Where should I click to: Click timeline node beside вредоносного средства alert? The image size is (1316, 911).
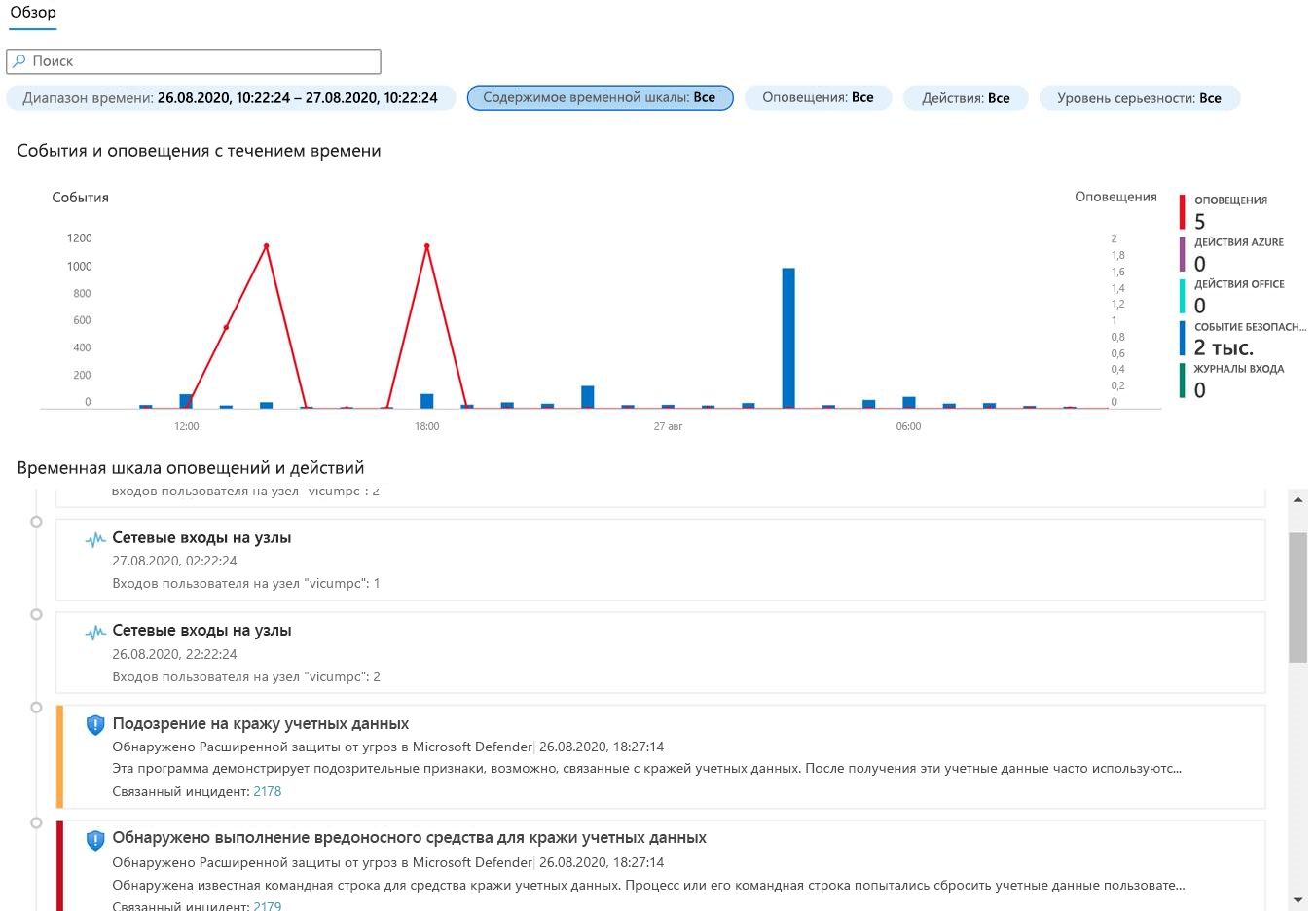(36, 822)
